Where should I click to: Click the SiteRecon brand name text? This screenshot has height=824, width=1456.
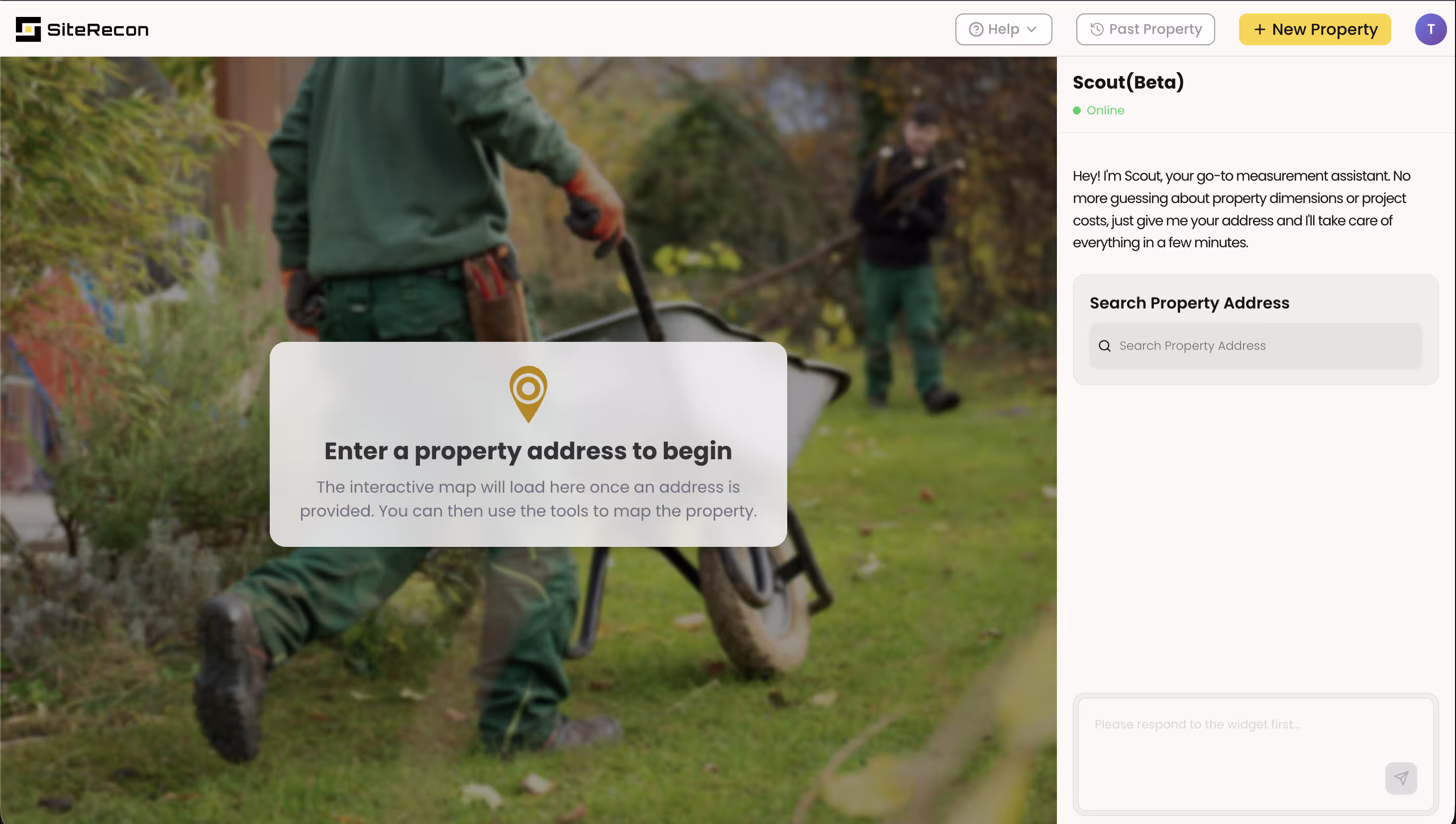click(98, 29)
